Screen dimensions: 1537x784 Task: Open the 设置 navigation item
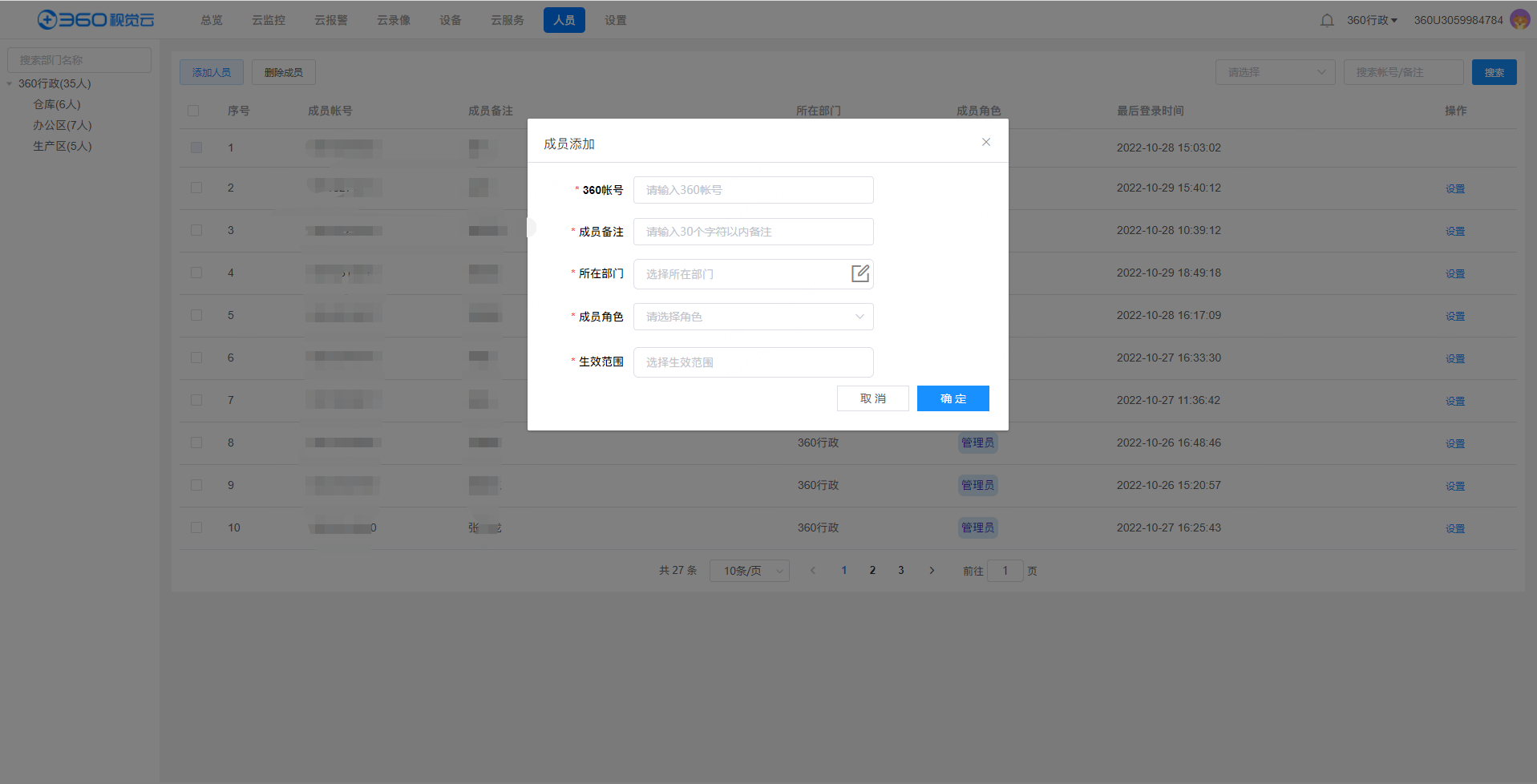615,19
